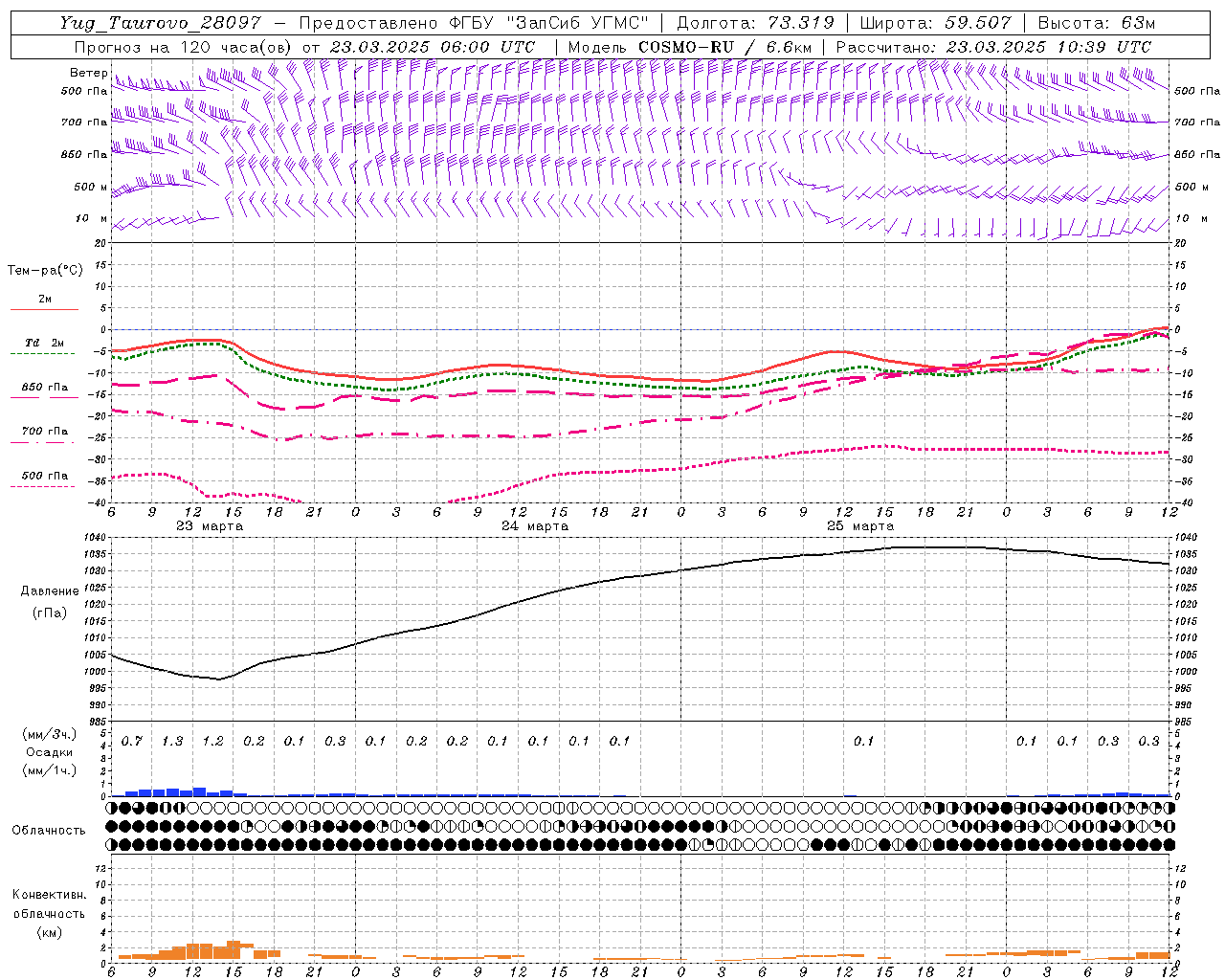Select the Тем-ра(°C) temperature label
This screenshot has width=1225, height=980.
(45, 271)
